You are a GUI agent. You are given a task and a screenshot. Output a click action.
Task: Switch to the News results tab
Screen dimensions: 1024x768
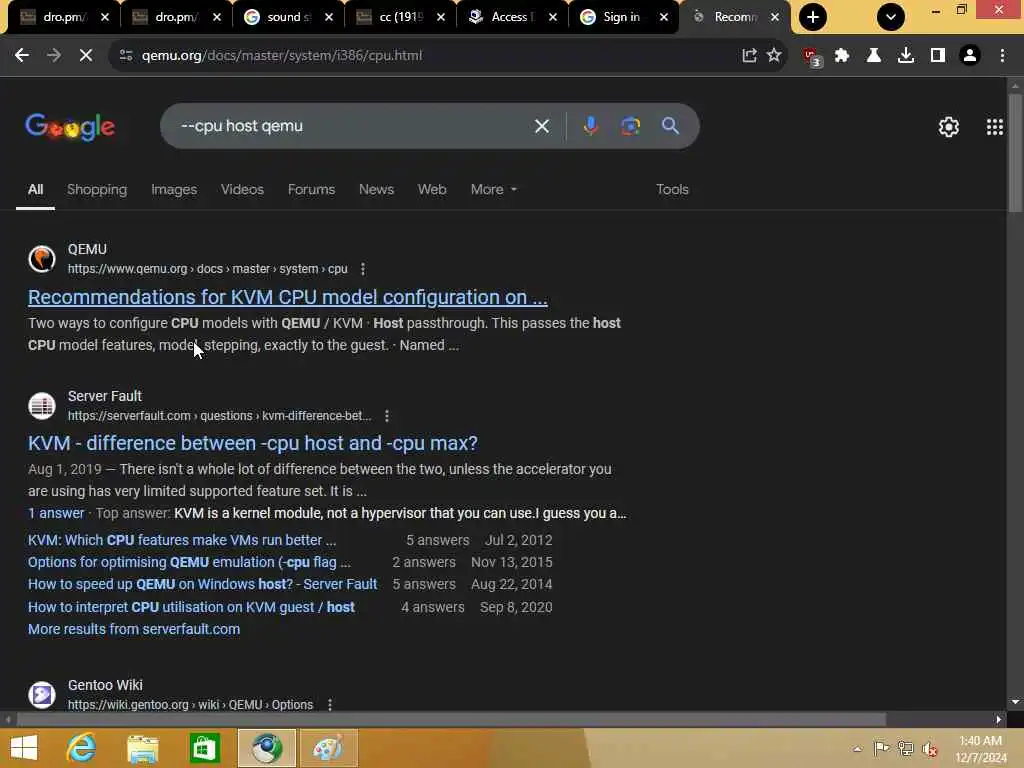(x=376, y=189)
